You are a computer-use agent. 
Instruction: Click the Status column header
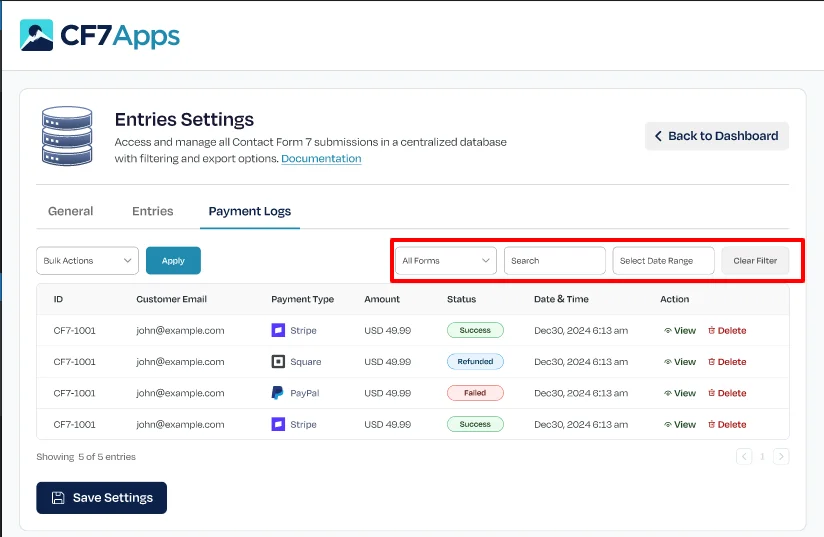[x=461, y=299]
